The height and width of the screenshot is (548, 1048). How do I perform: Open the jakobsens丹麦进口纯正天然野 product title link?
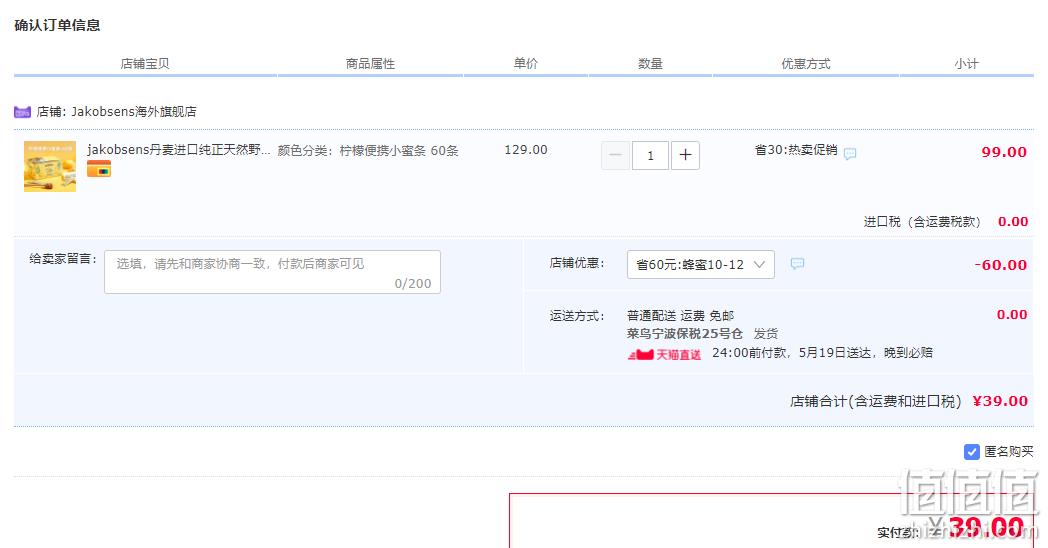tap(178, 150)
